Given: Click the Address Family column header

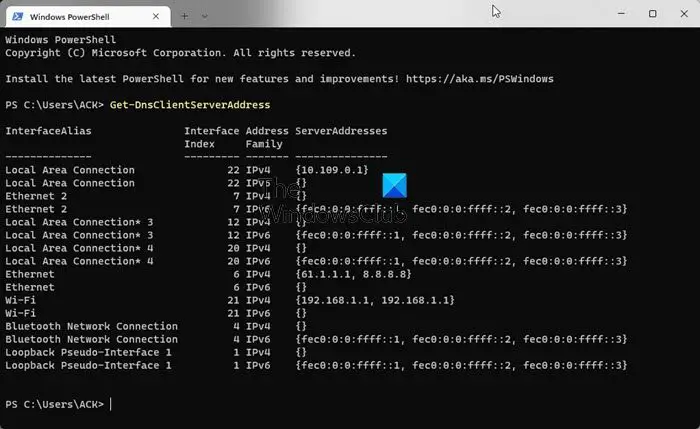Looking at the screenshot, I should 267,137.
